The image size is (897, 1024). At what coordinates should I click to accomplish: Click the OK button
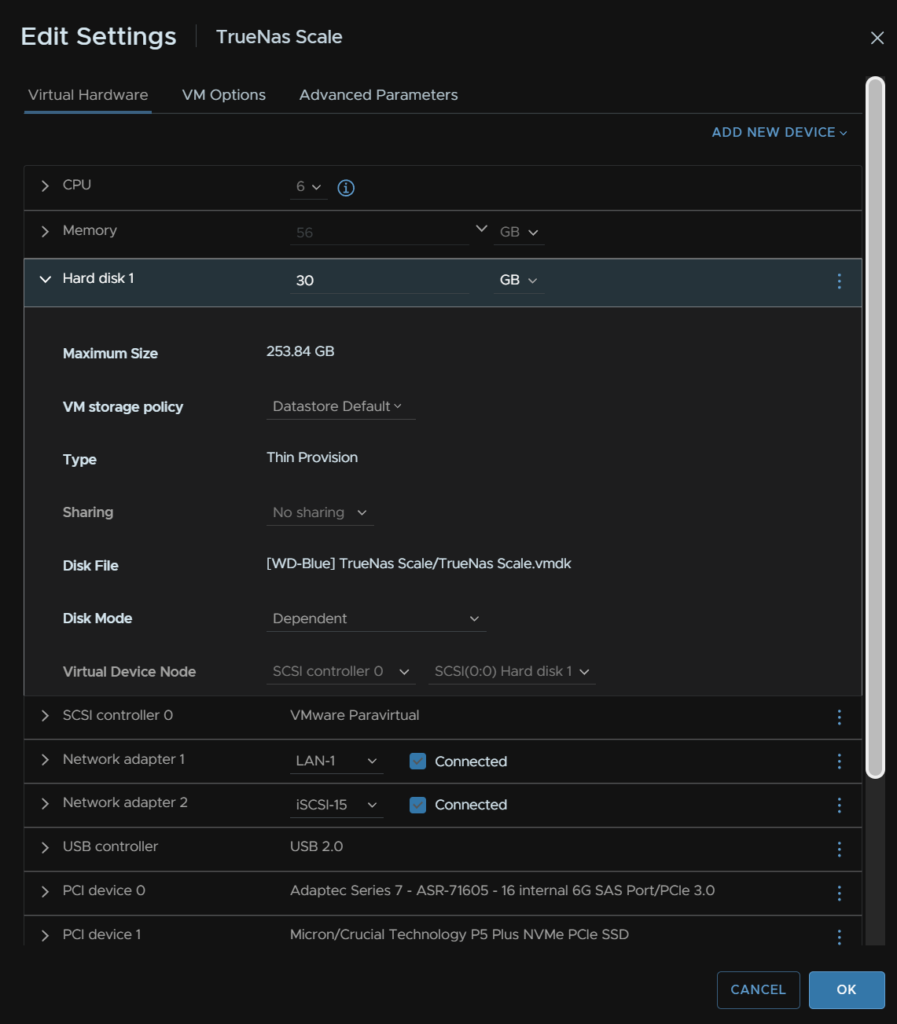(846, 989)
